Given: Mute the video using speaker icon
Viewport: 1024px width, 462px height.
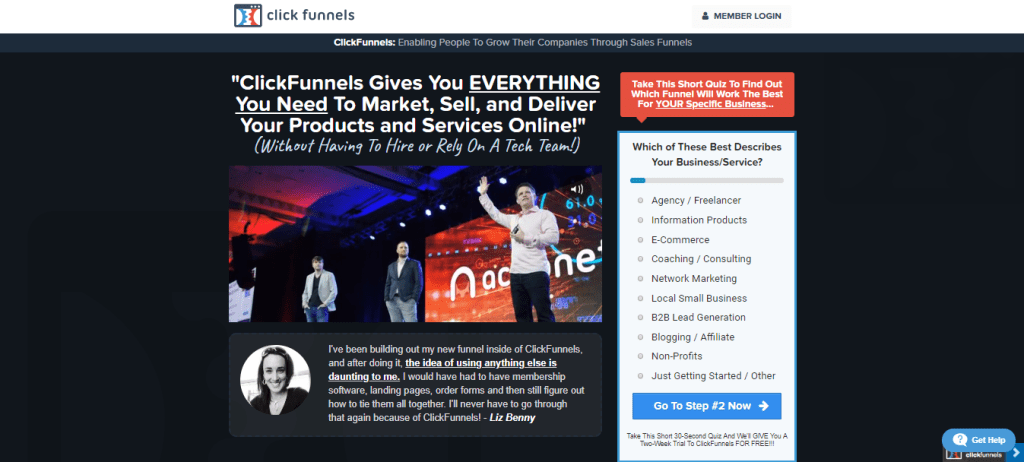Looking at the screenshot, I should coord(576,189).
